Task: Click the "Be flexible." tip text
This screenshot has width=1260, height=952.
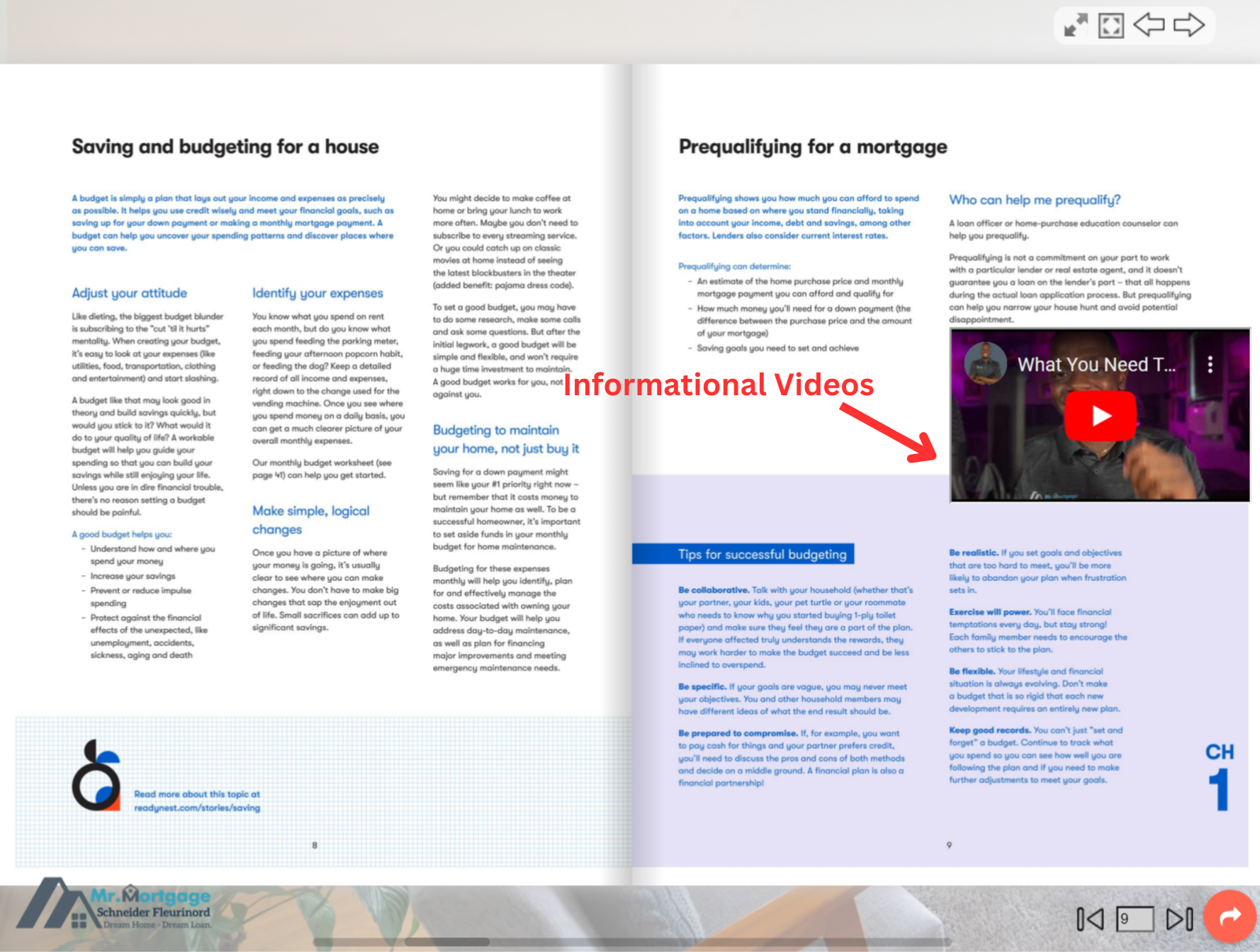Action: coord(972,671)
